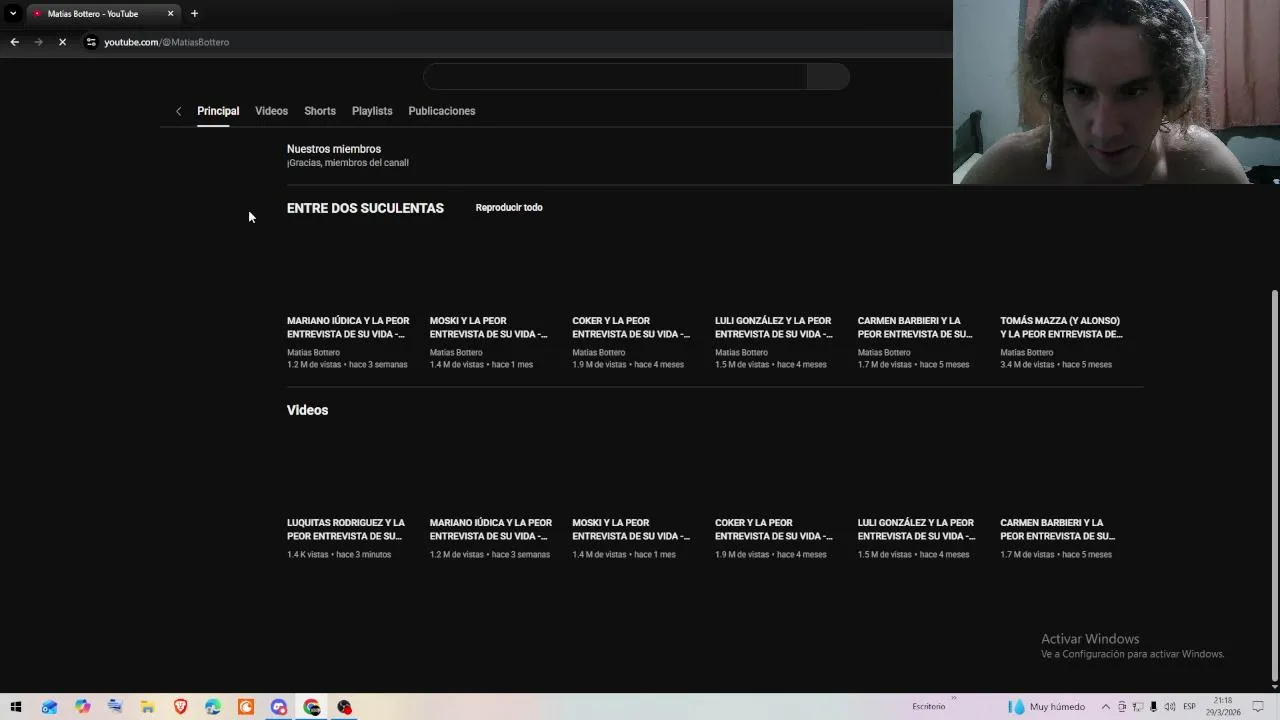This screenshot has height=720, width=1280.
Task: Open Luquitas Rodriguez video title
Action: pyautogui.click(x=346, y=529)
